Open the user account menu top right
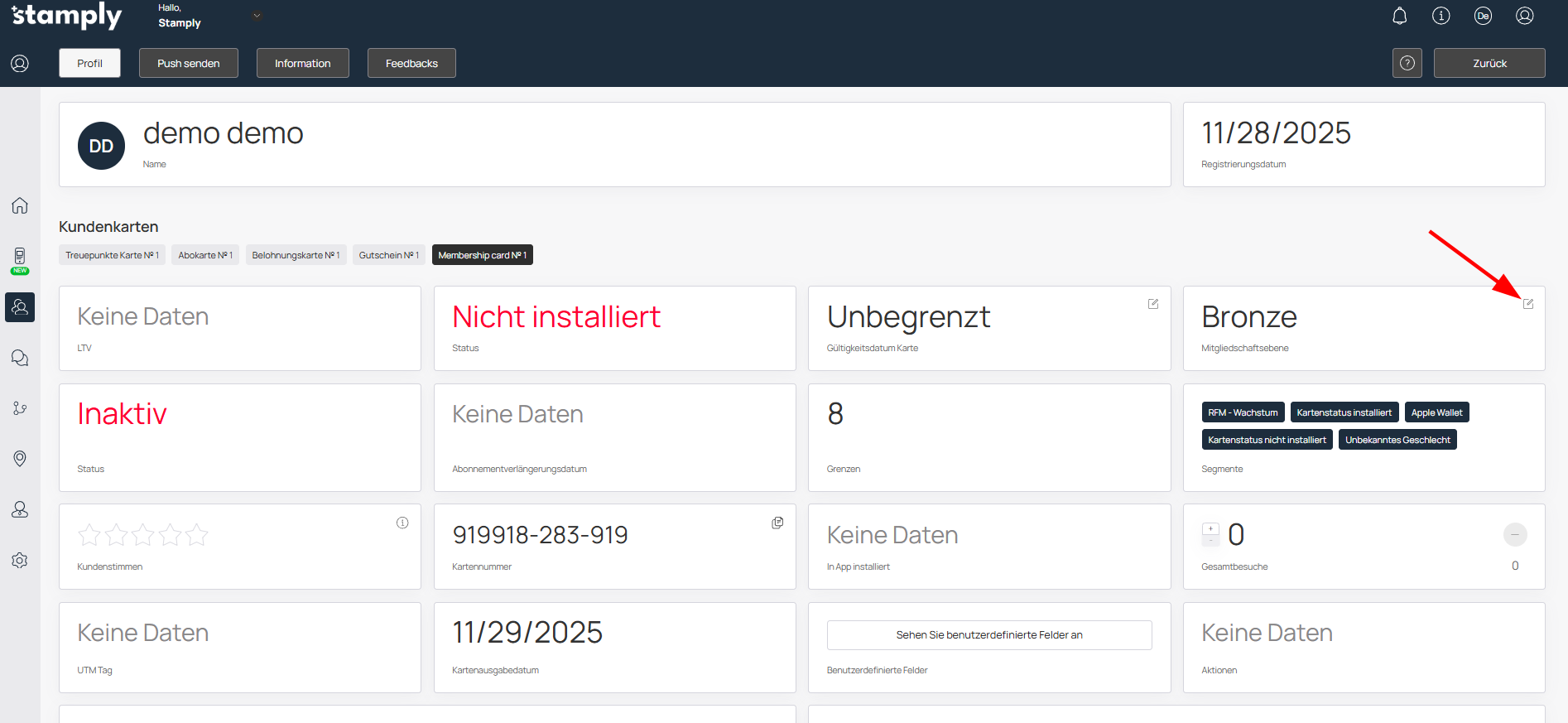 coord(1524,16)
